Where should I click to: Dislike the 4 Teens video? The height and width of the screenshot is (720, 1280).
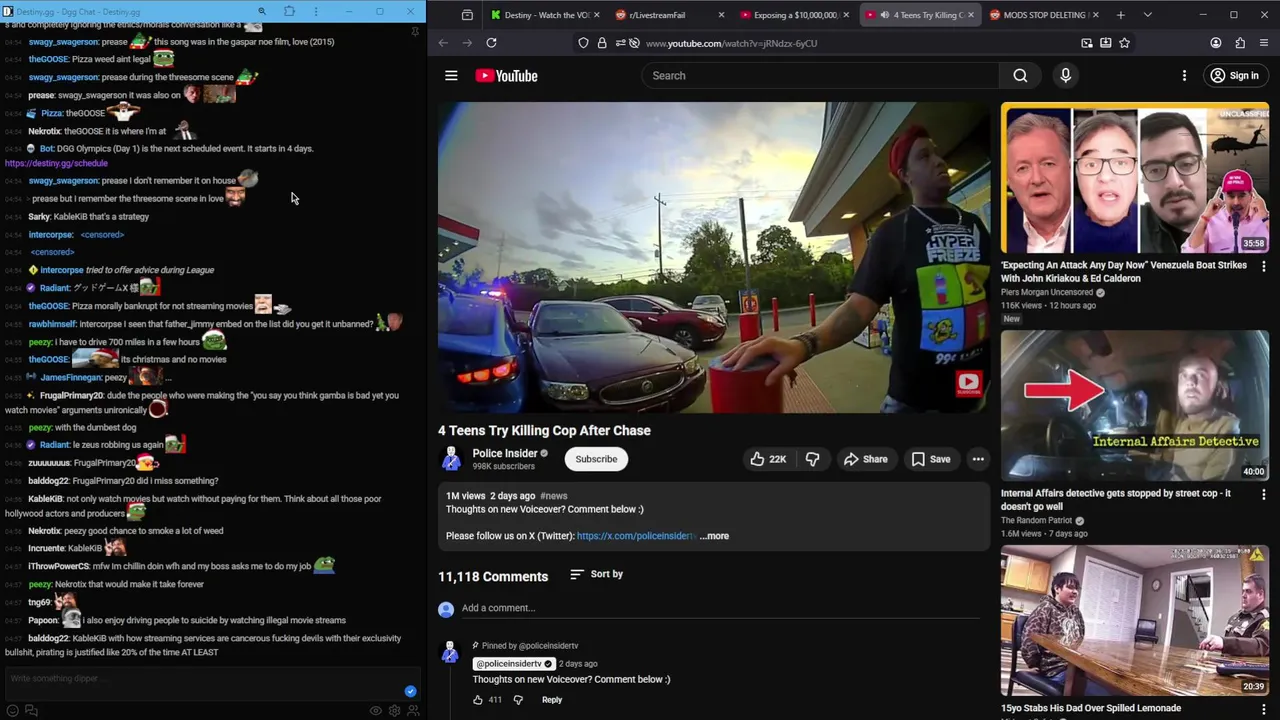point(812,459)
